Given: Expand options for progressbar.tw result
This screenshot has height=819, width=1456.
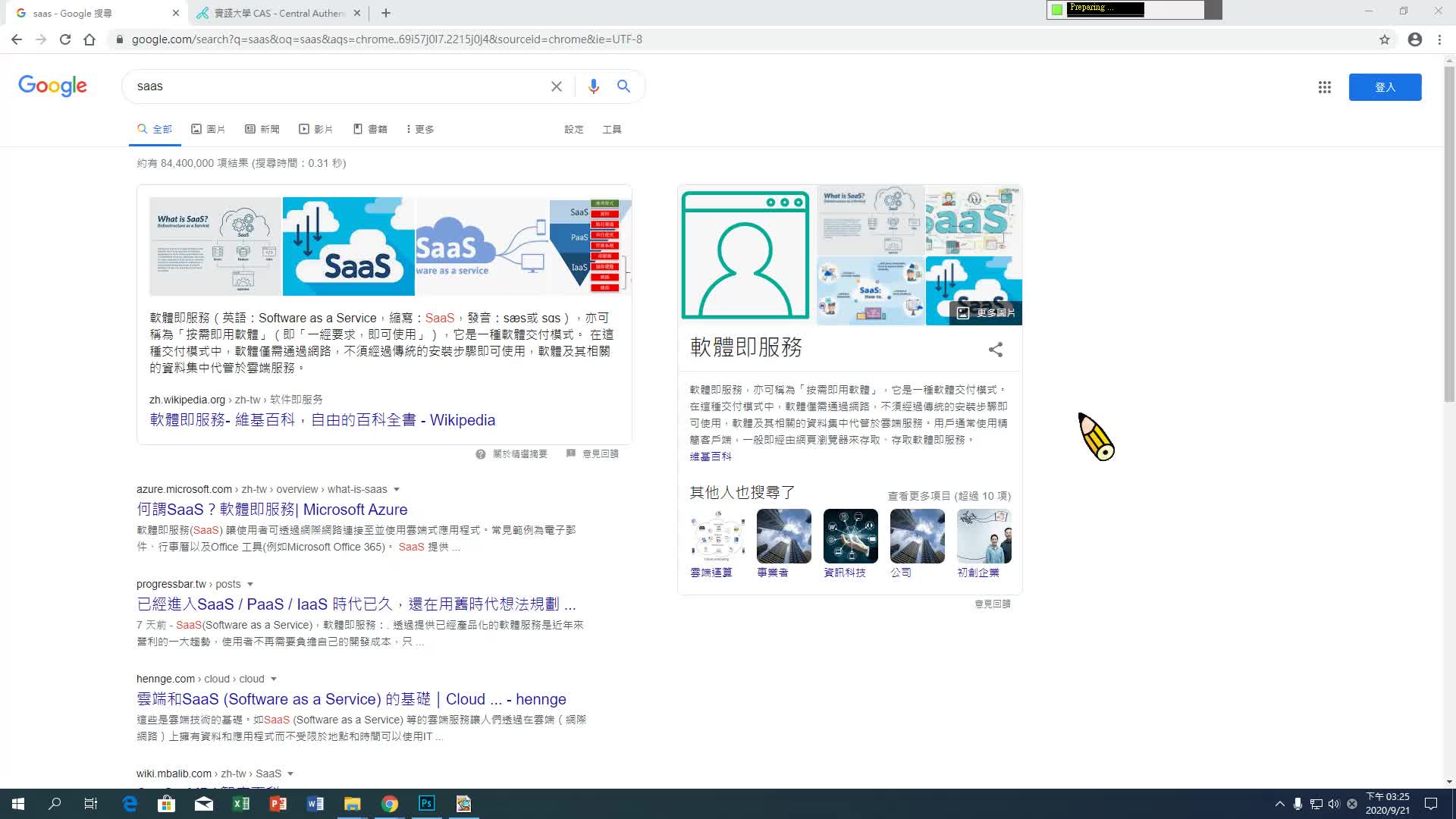Looking at the screenshot, I should tap(250, 585).
